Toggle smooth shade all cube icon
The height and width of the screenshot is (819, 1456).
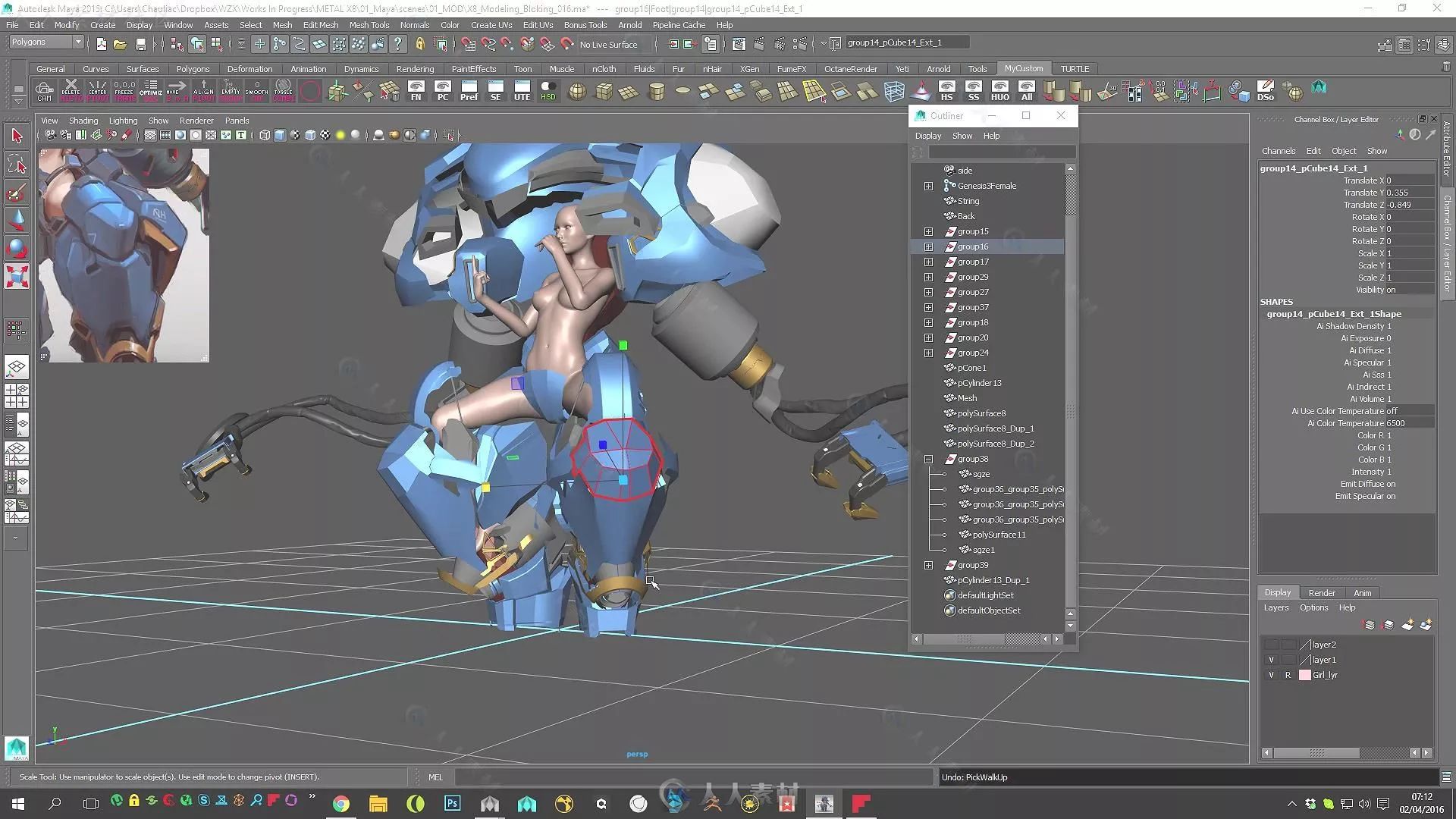[280, 135]
